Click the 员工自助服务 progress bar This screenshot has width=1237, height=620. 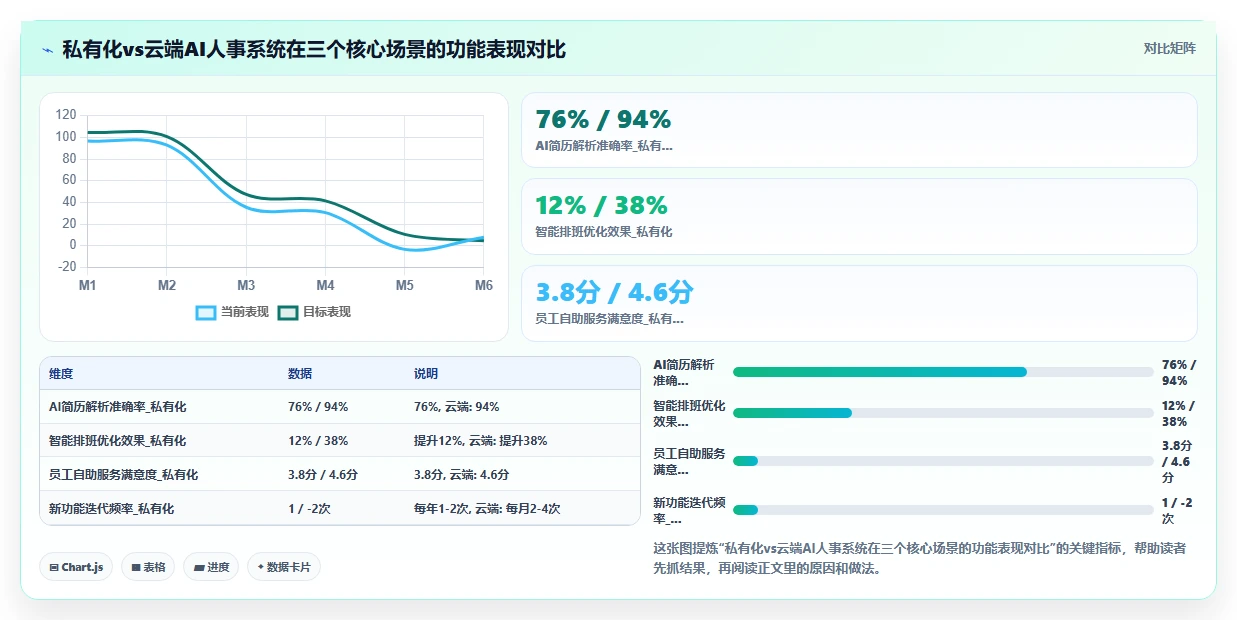pyautogui.click(x=943, y=461)
